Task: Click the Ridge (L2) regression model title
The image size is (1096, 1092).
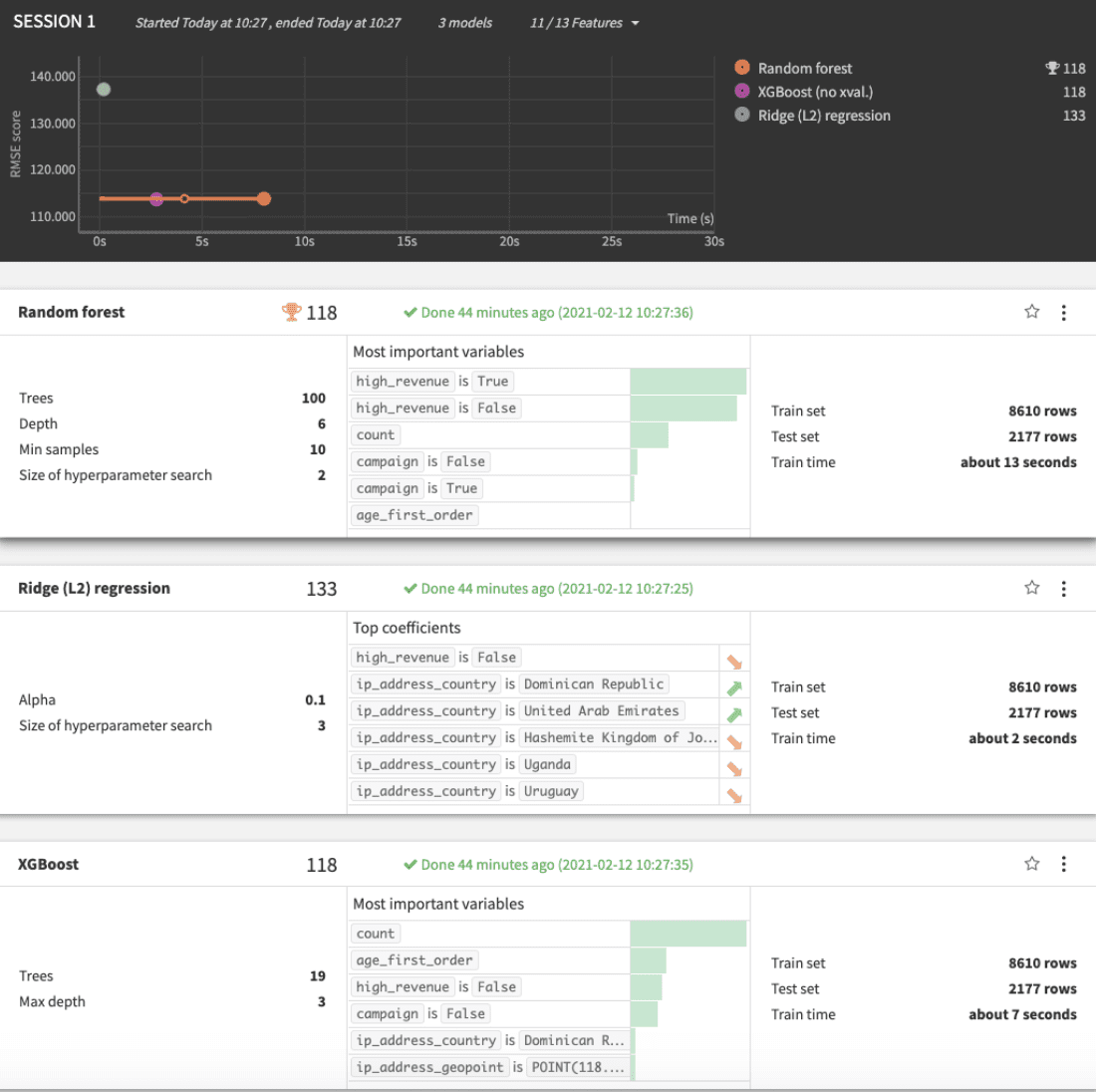Action: point(94,588)
